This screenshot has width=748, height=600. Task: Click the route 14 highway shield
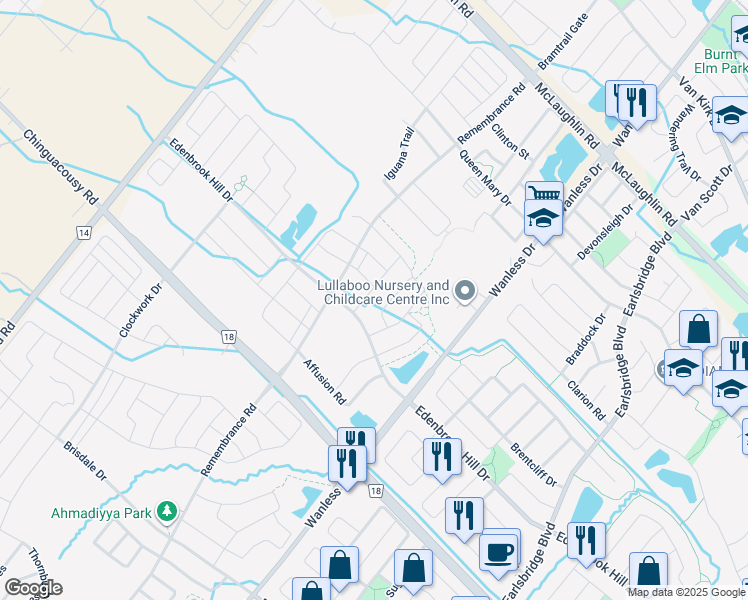[83, 232]
